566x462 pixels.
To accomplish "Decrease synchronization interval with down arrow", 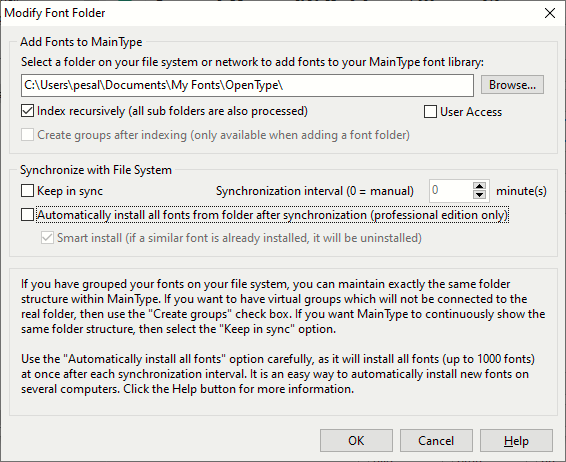I will [x=479, y=195].
